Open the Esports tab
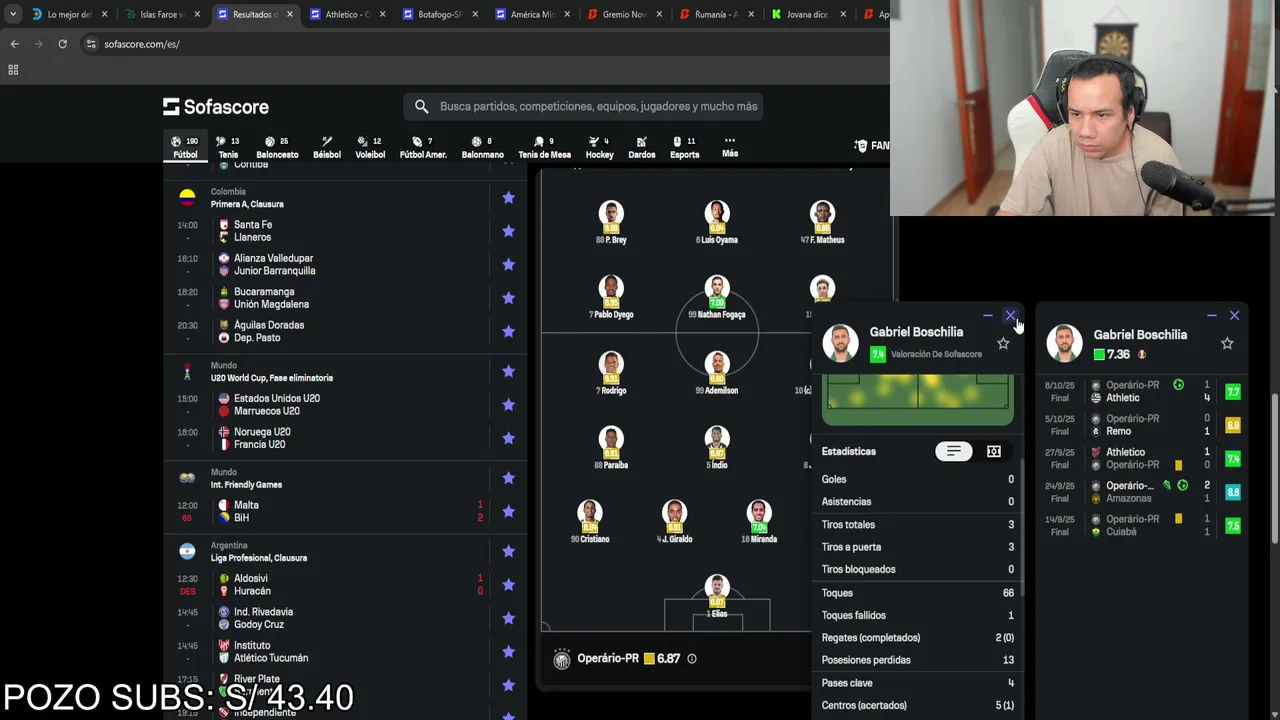 click(x=684, y=147)
